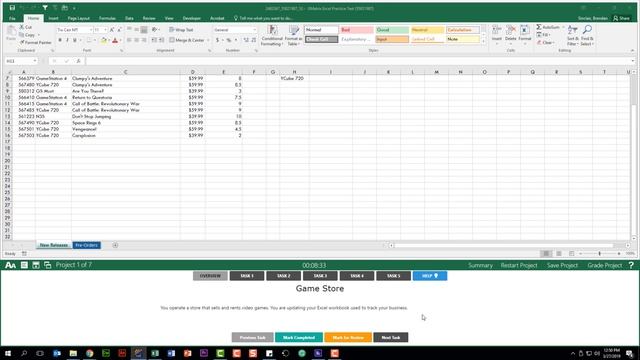This screenshot has width=640, height=360.
Task: Click Grade Project link
Action: point(604,265)
